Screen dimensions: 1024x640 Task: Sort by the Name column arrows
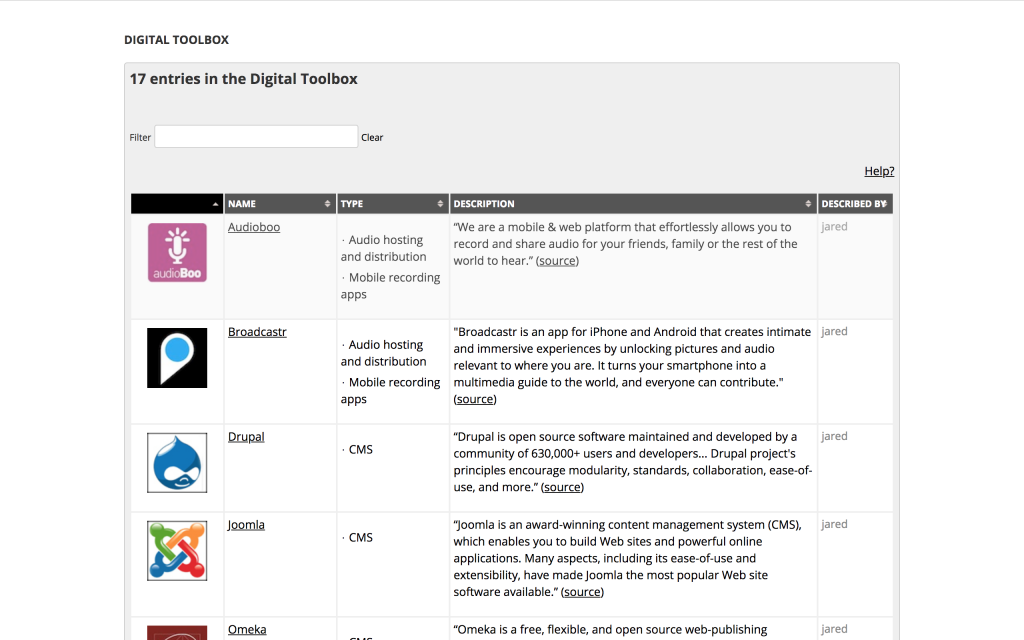click(328, 204)
